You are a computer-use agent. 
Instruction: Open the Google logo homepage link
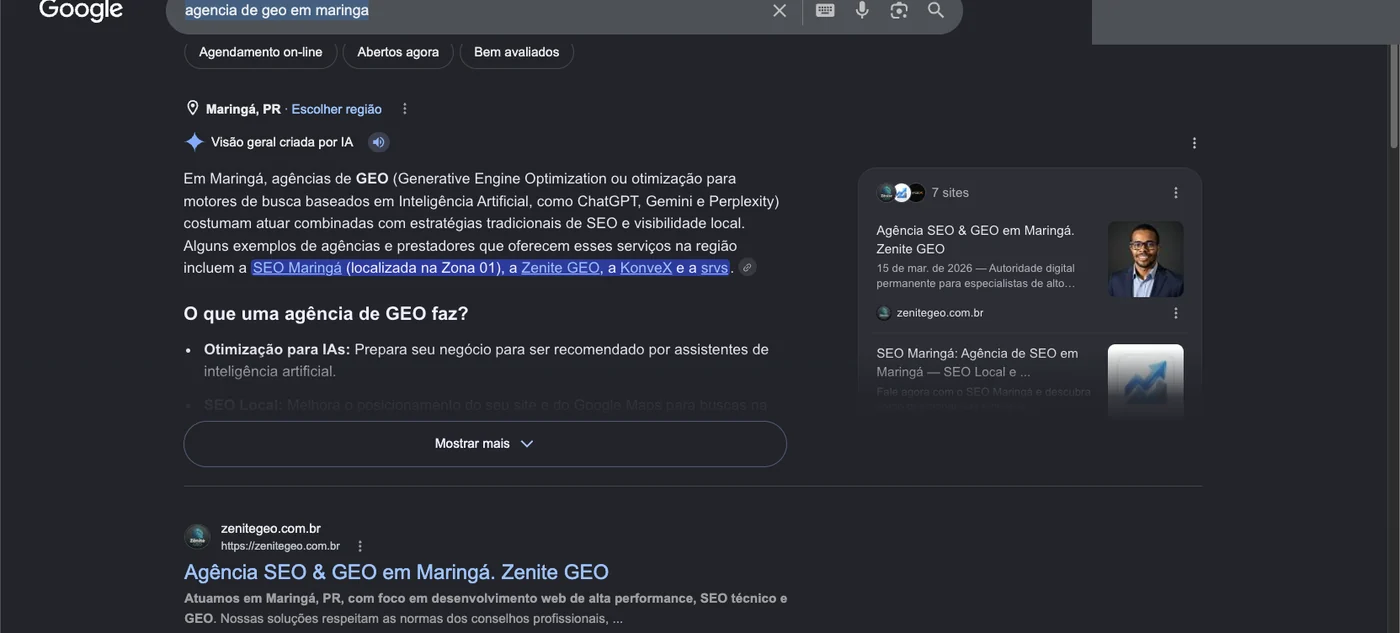click(81, 10)
